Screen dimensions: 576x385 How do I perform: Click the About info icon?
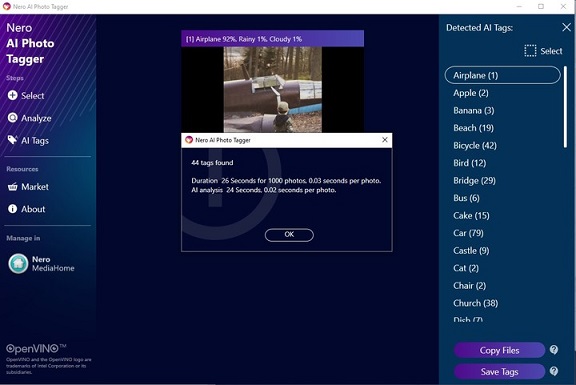[12, 209]
